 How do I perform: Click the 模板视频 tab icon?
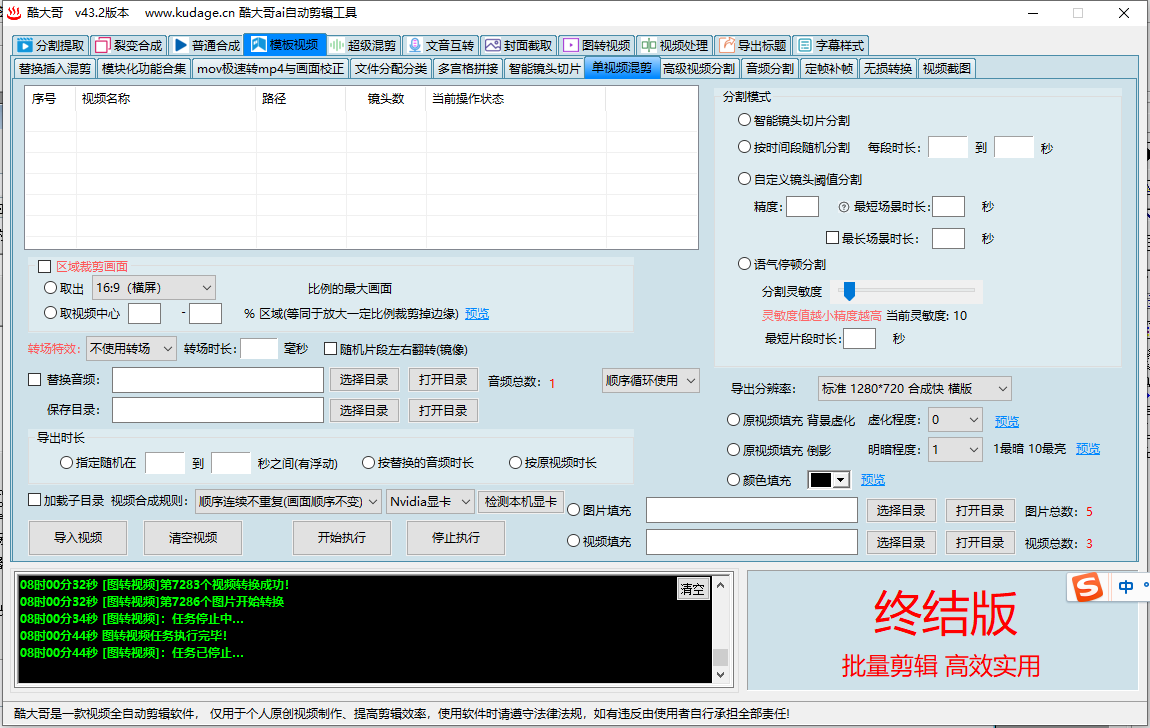[259, 45]
